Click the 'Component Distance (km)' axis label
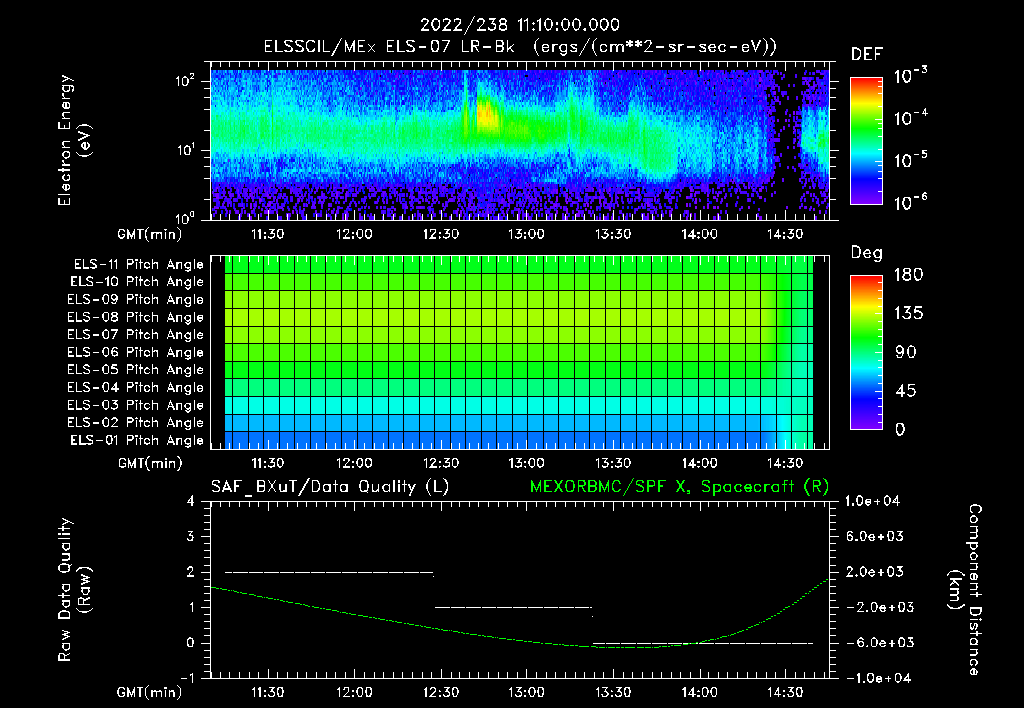 pos(965,590)
